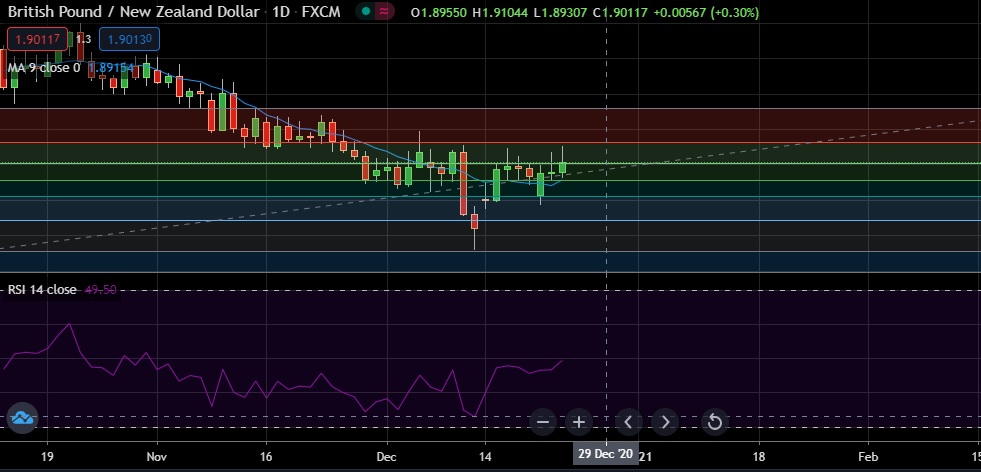Open the blue cloud chart icon
Viewport: 981px width, 472px height.
coord(23,418)
